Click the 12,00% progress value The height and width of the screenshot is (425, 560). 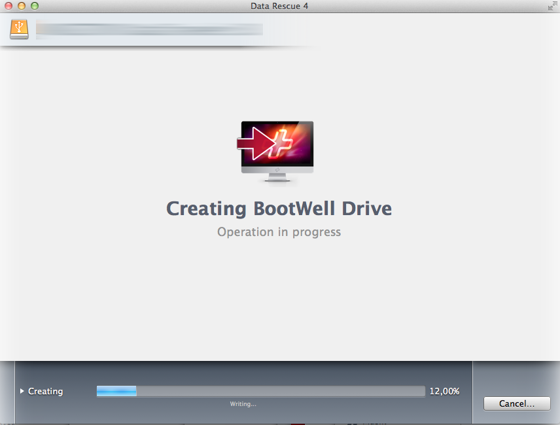(444, 391)
